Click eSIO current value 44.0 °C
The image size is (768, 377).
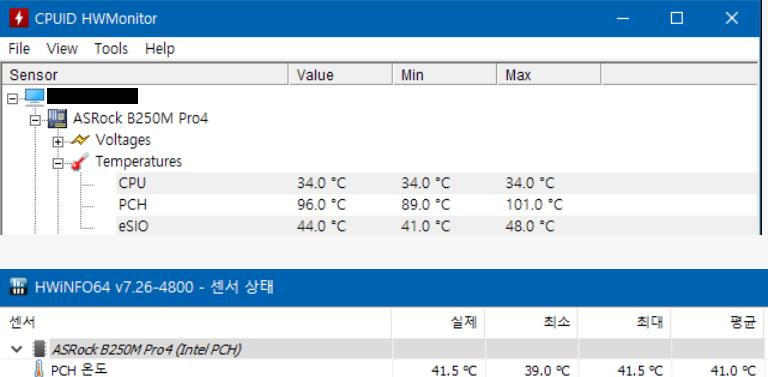click(321, 226)
